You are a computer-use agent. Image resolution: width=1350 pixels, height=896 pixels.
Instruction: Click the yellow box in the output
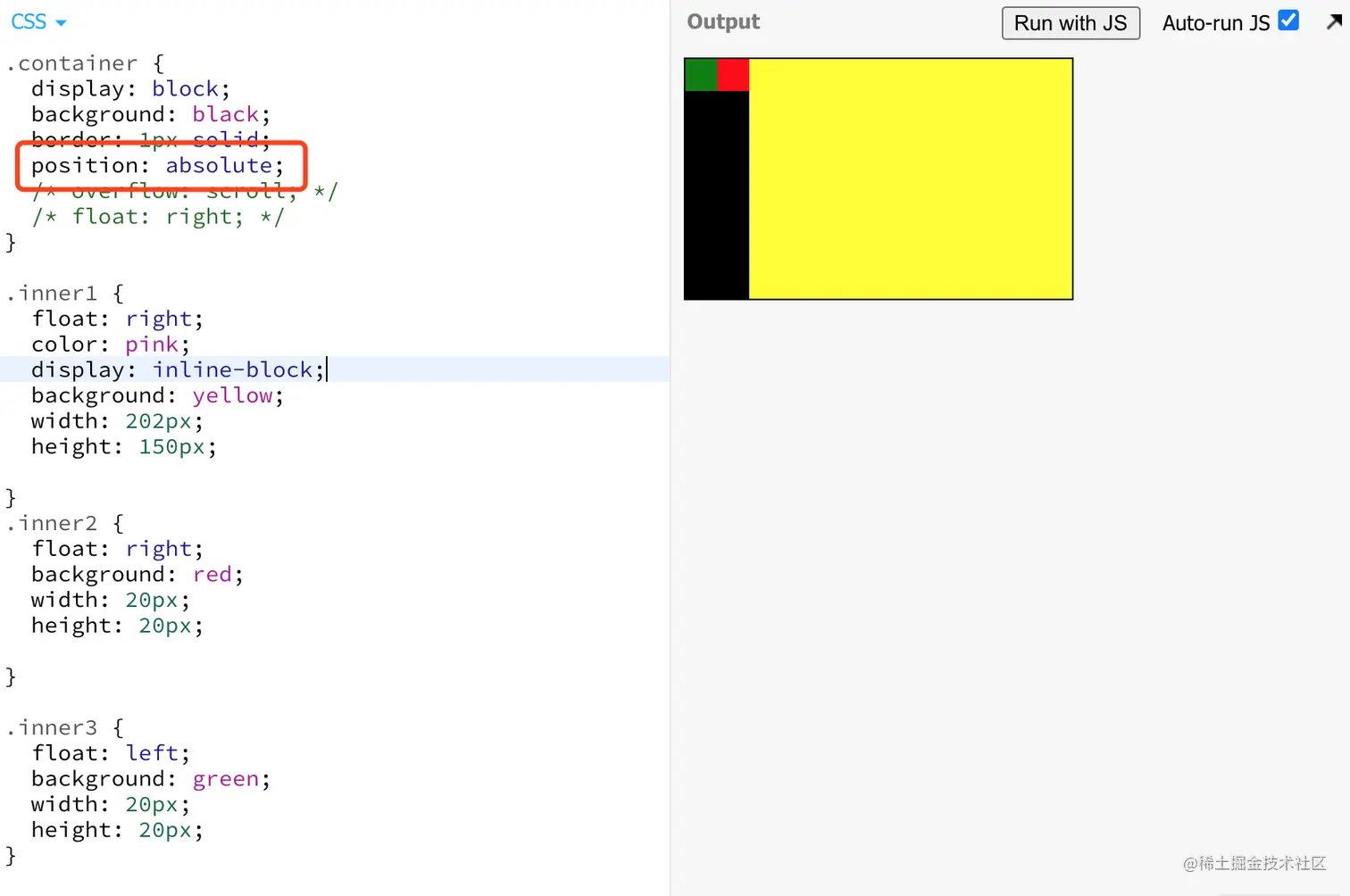pos(911,178)
